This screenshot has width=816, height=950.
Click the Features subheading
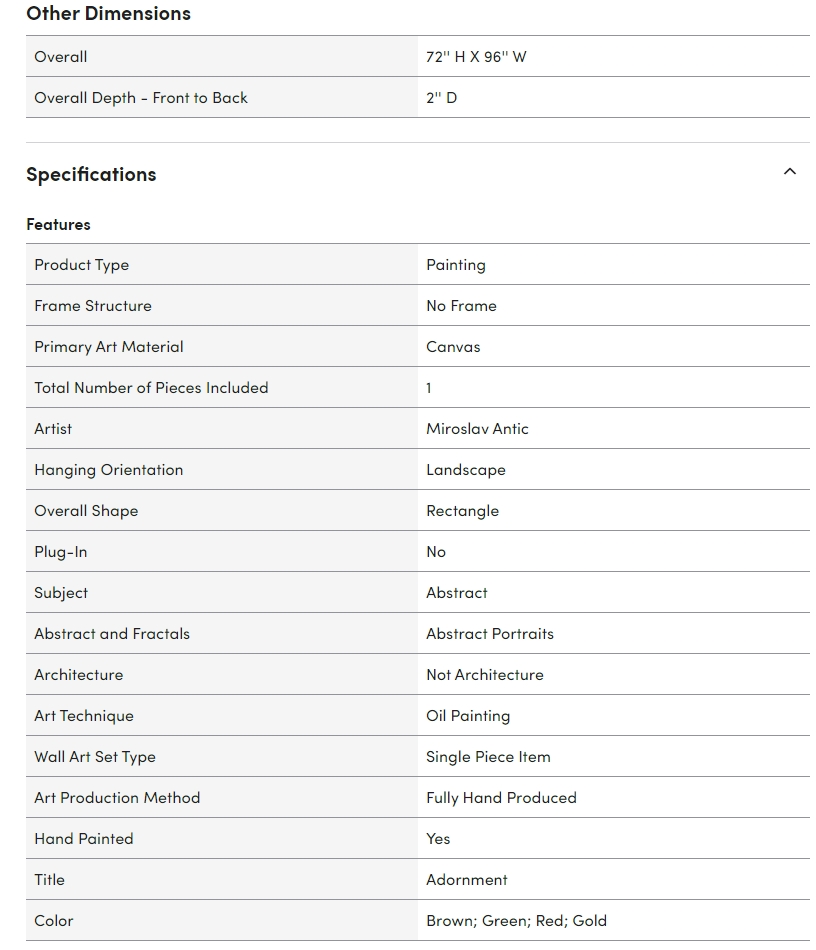pos(58,224)
